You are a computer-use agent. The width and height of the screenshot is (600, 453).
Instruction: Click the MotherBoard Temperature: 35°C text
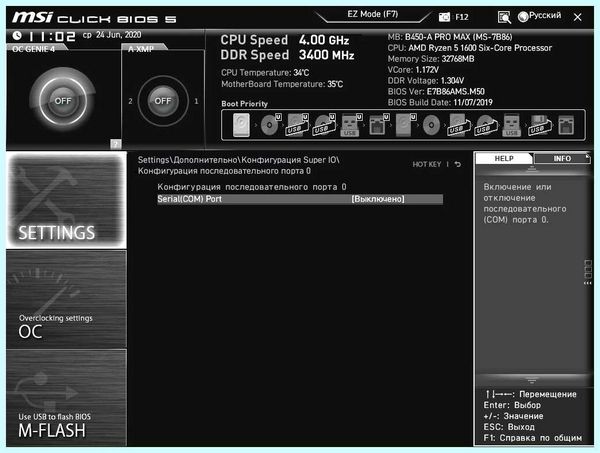(282, 84)
